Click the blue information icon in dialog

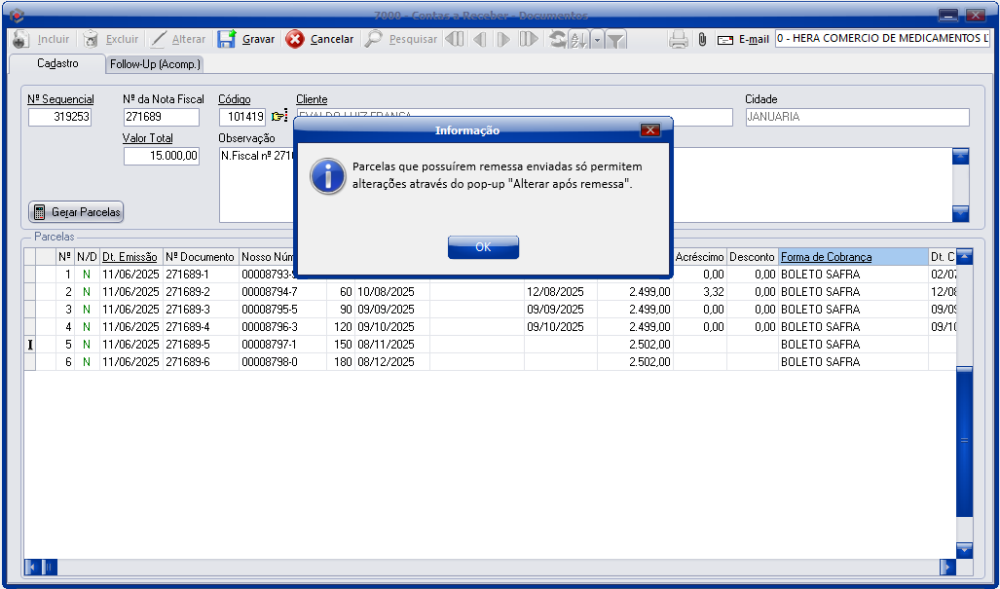(327, 176)
